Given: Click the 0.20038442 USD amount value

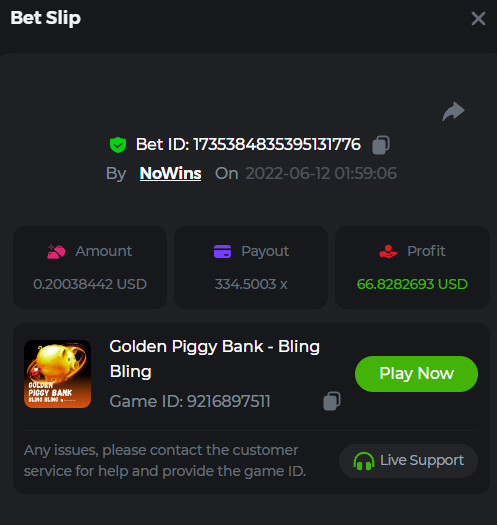Looking at the screenshot, I should [x=90, y=284].
